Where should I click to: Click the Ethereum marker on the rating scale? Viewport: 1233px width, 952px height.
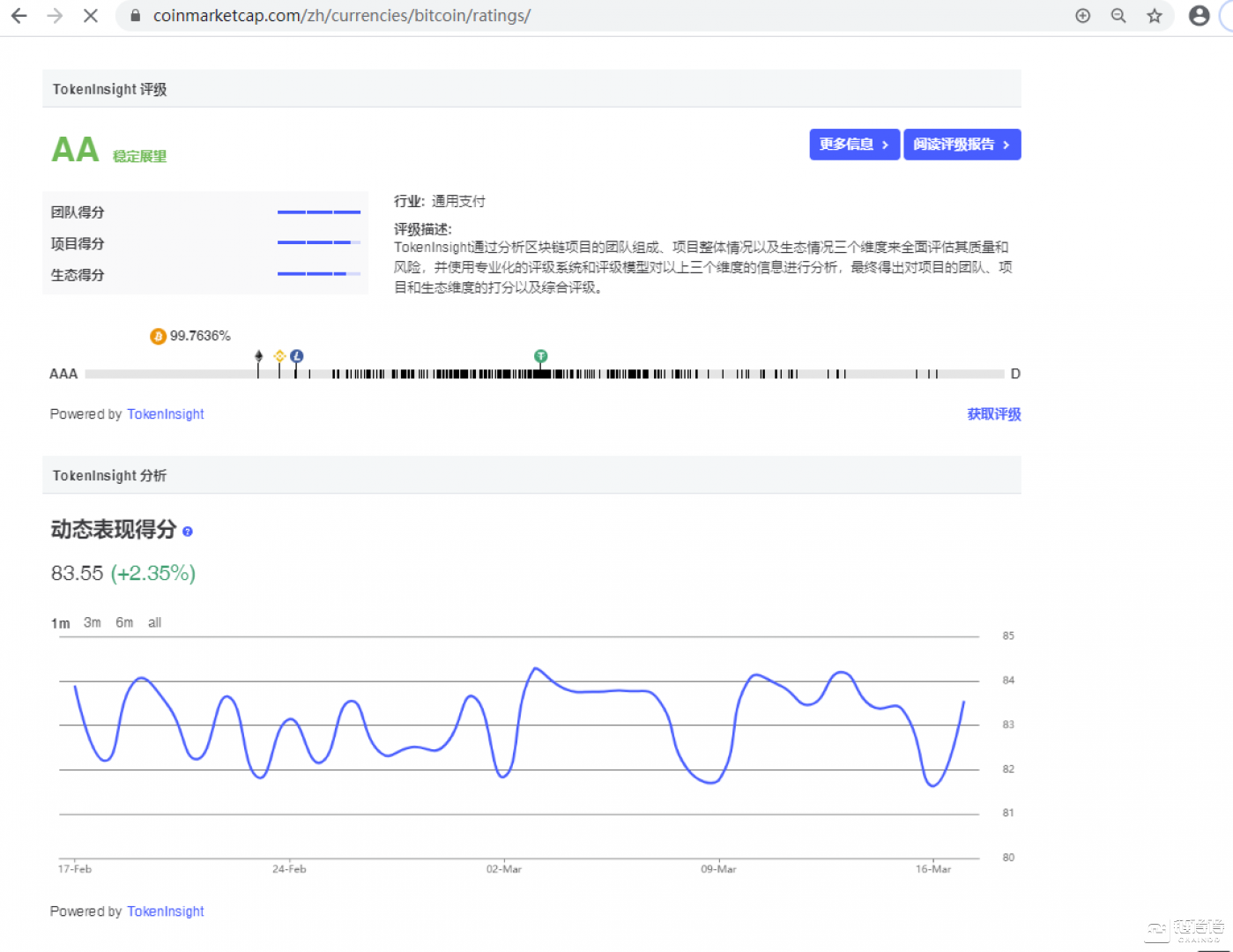[x=258, y=356]
